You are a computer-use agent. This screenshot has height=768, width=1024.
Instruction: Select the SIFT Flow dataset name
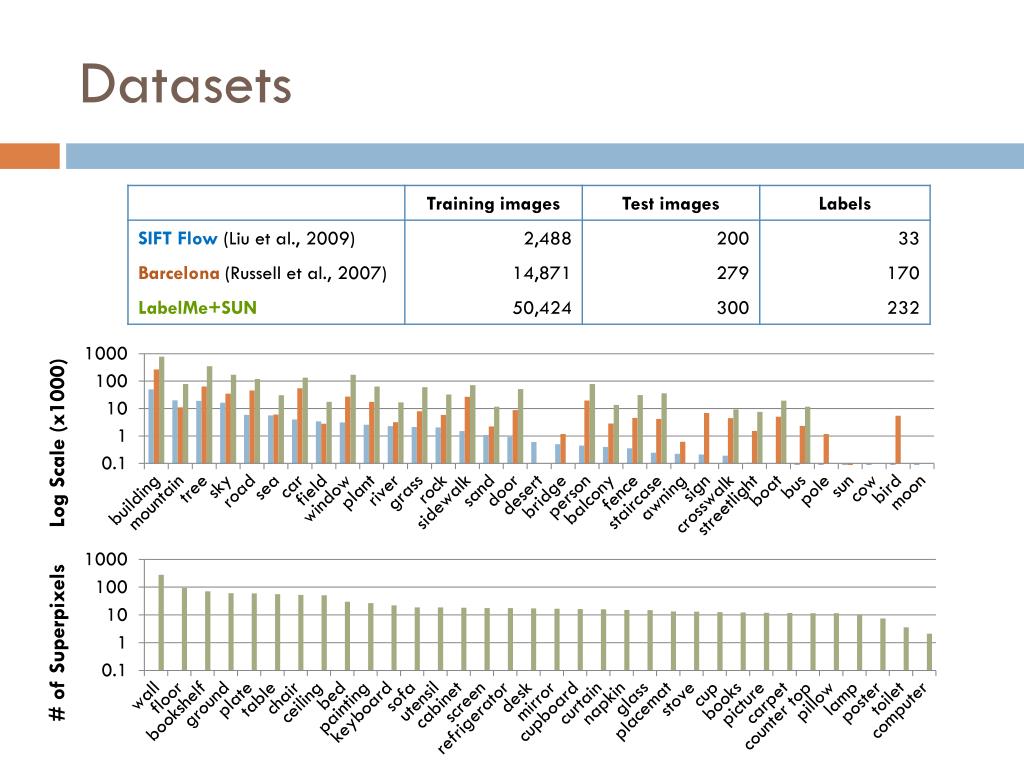[177, 238]
